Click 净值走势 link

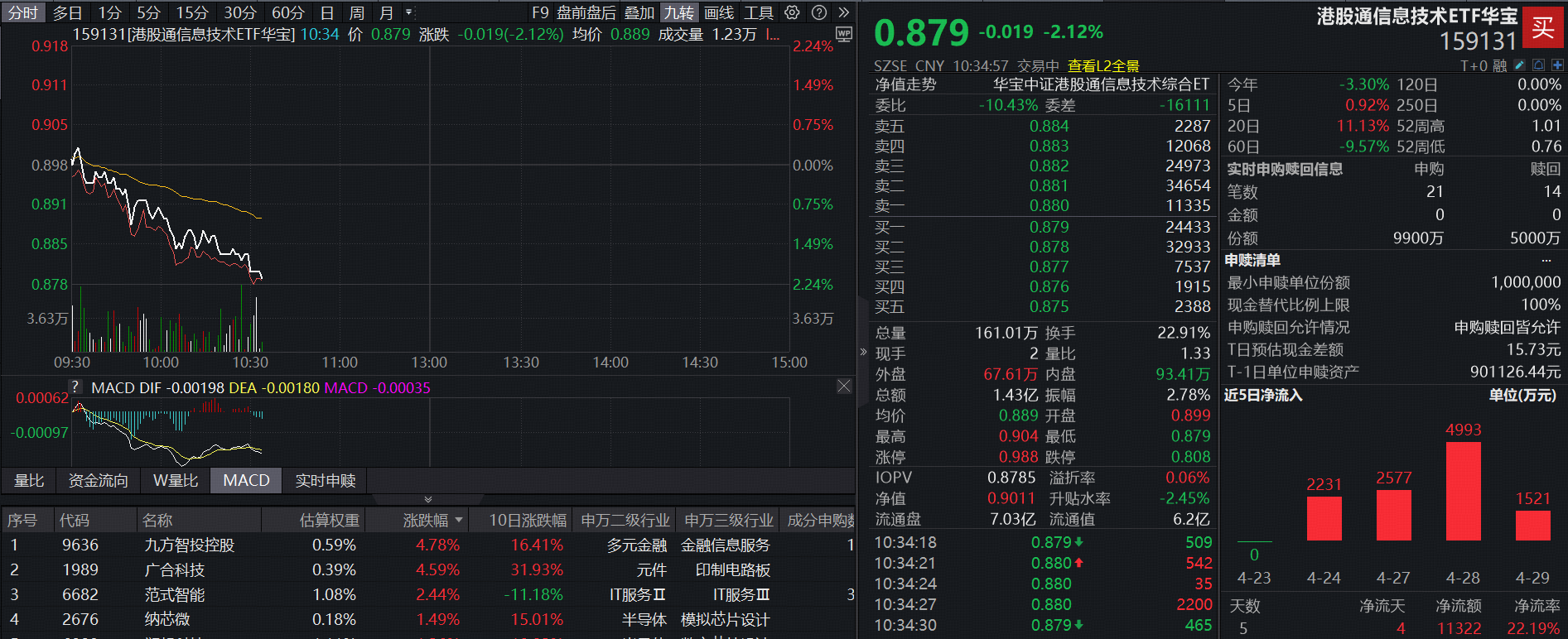click(906, 84)
